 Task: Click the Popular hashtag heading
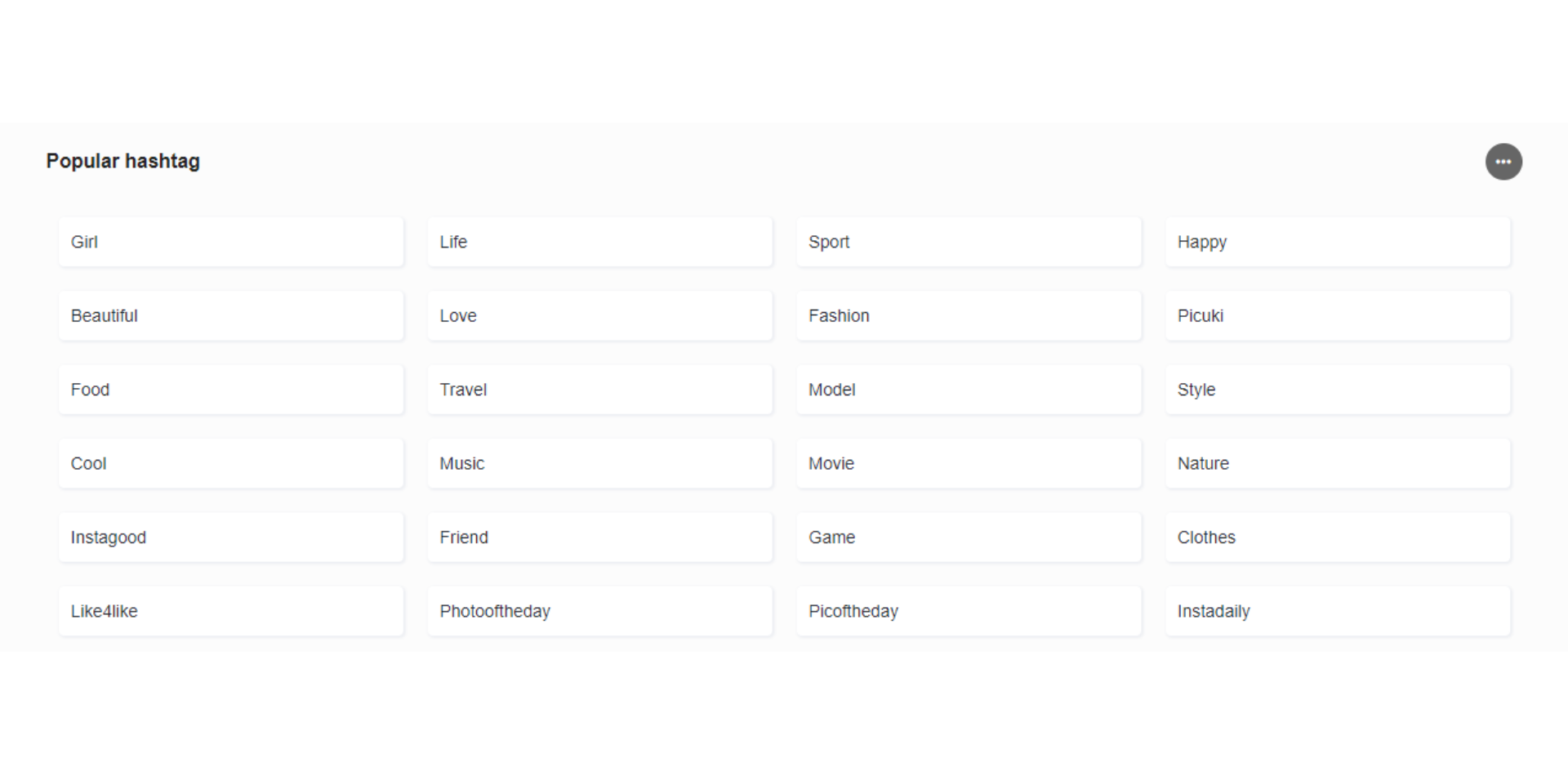coord(123,161)
